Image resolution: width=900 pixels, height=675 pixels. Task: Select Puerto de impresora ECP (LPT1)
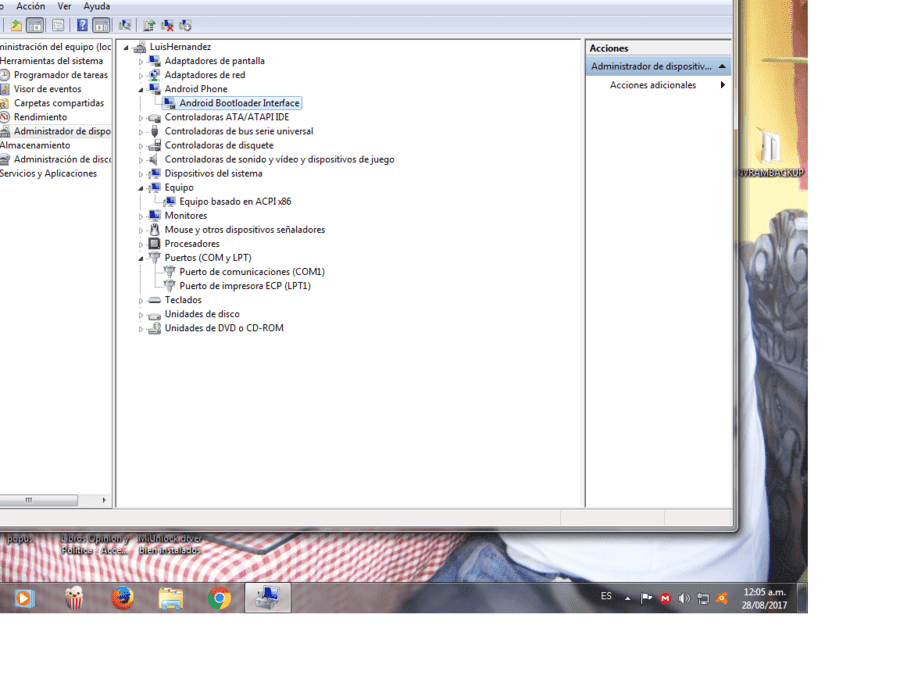245,286
